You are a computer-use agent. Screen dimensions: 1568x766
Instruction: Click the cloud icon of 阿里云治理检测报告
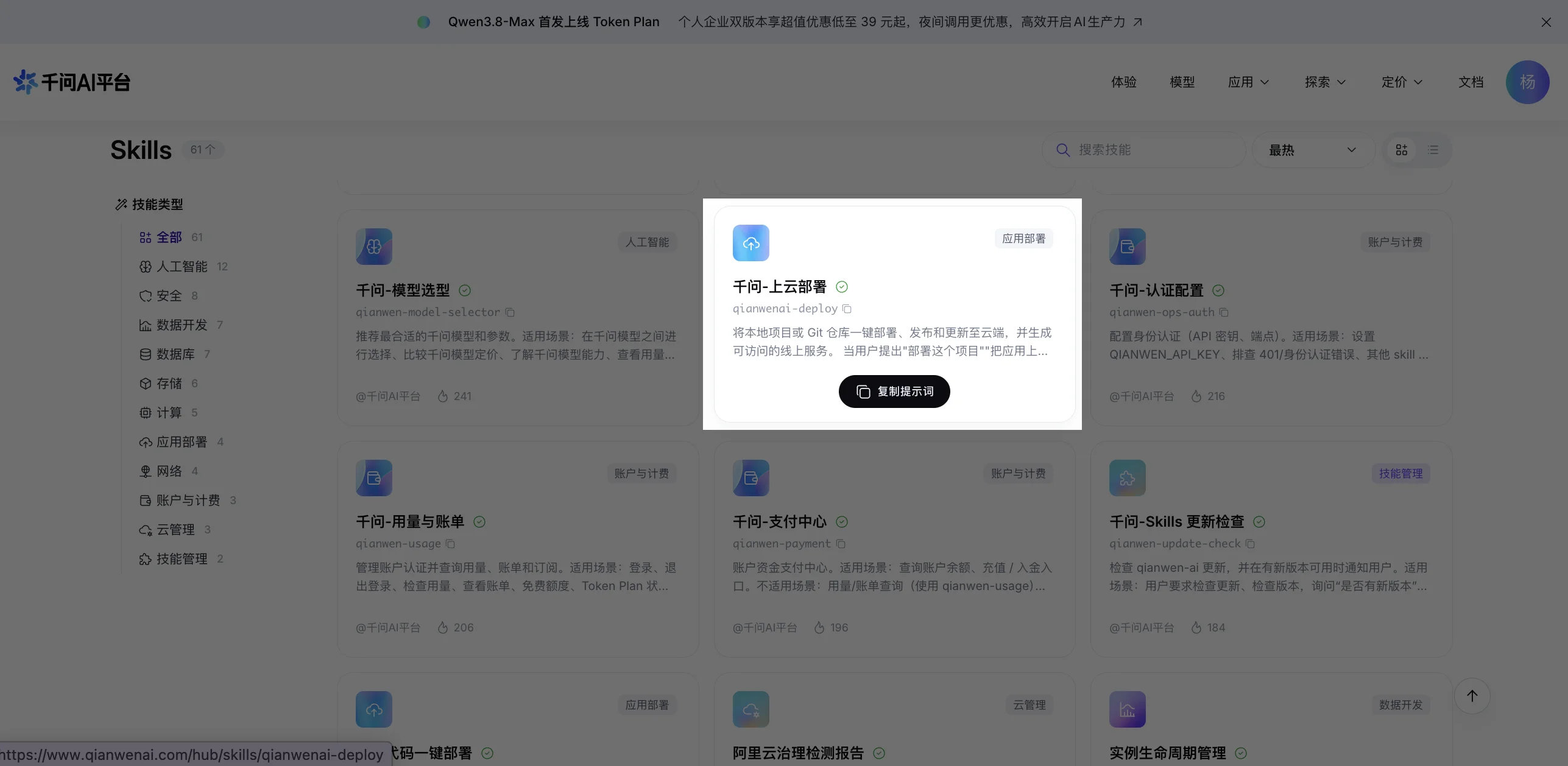(x=751, y=709)
